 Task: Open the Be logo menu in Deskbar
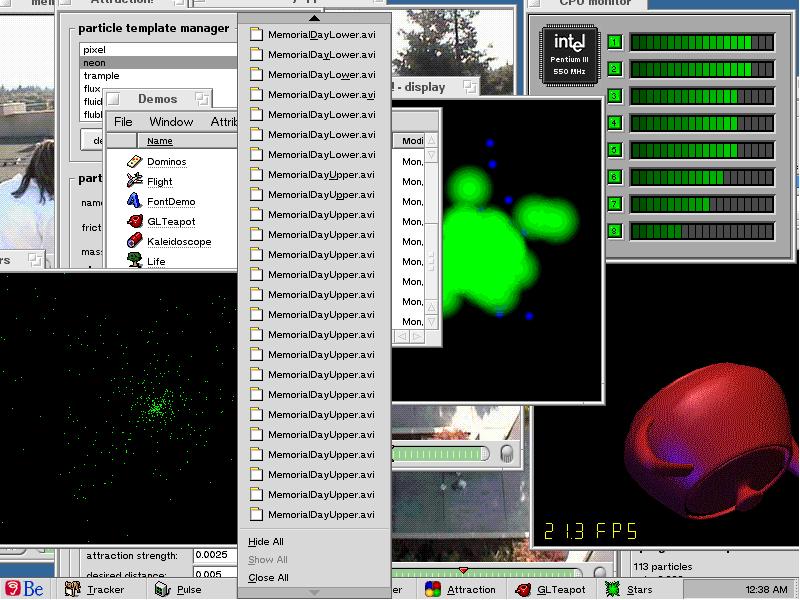pos(24,589)
